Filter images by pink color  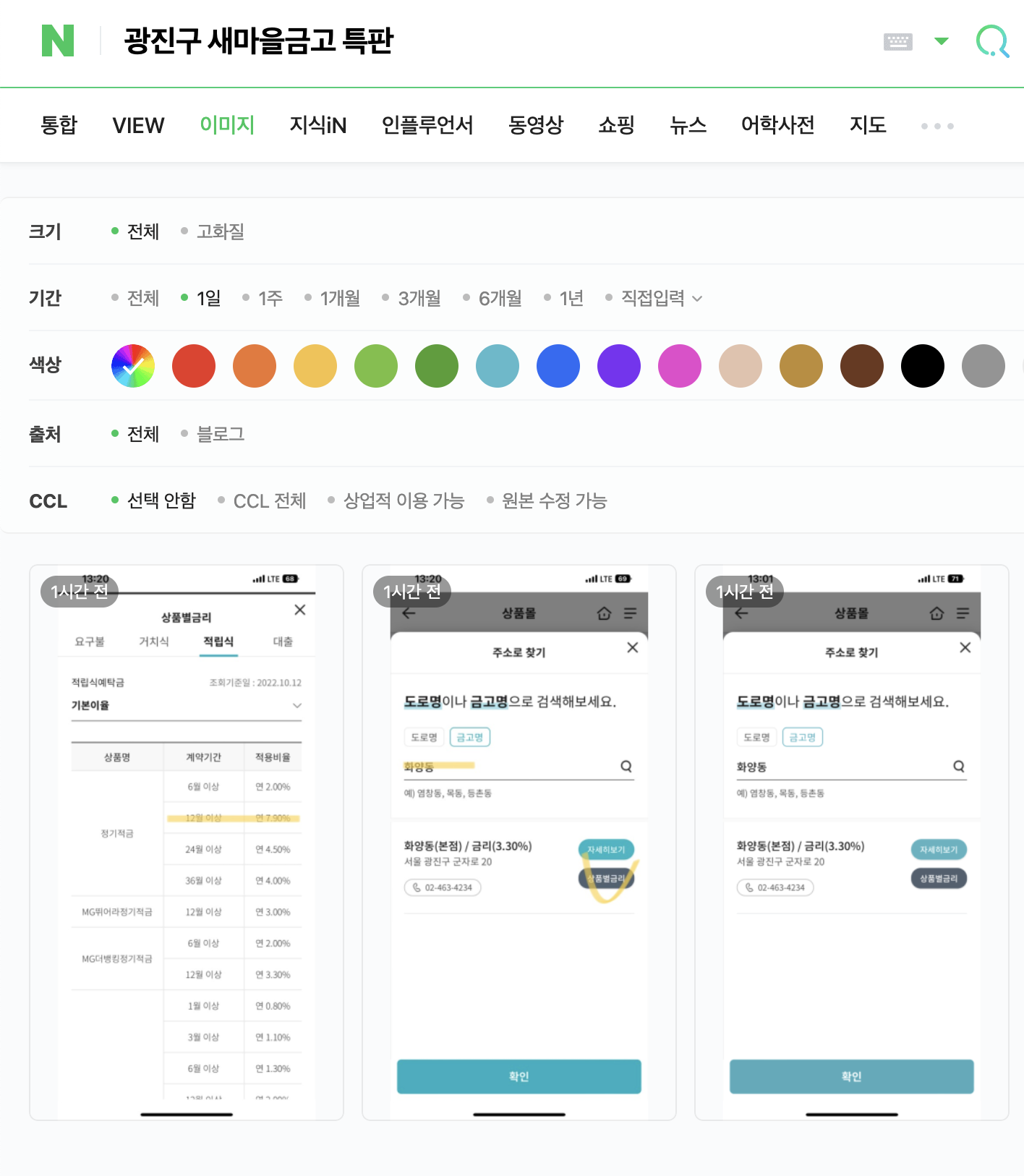[680, 366]
